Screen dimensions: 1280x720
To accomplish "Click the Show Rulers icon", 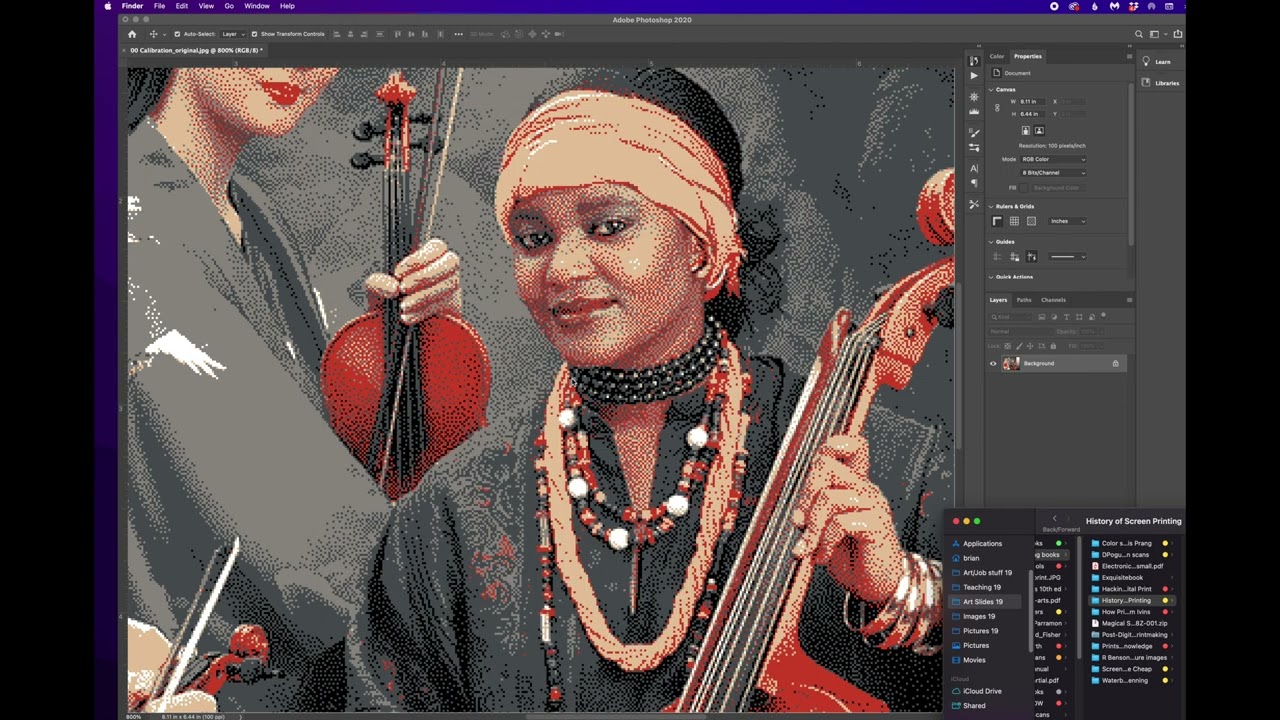I will click(997, 221).
